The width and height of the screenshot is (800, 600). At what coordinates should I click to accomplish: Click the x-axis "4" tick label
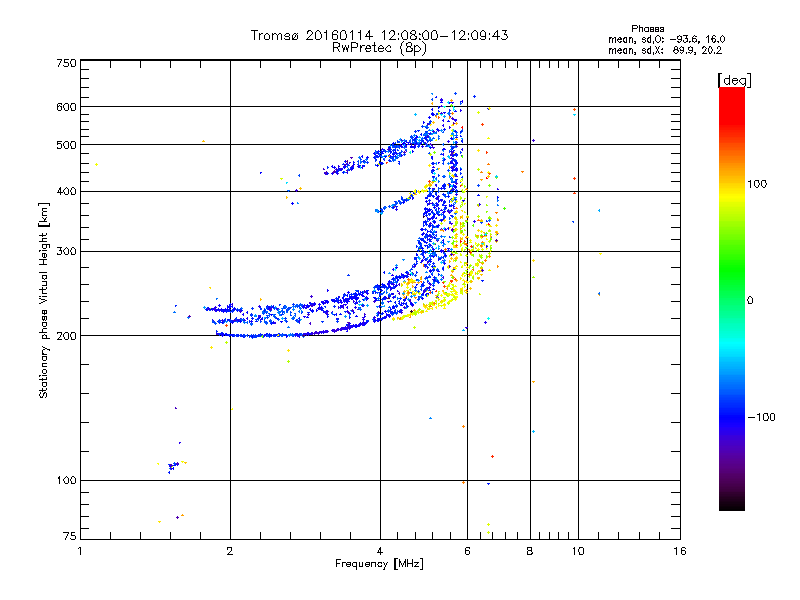380,551
